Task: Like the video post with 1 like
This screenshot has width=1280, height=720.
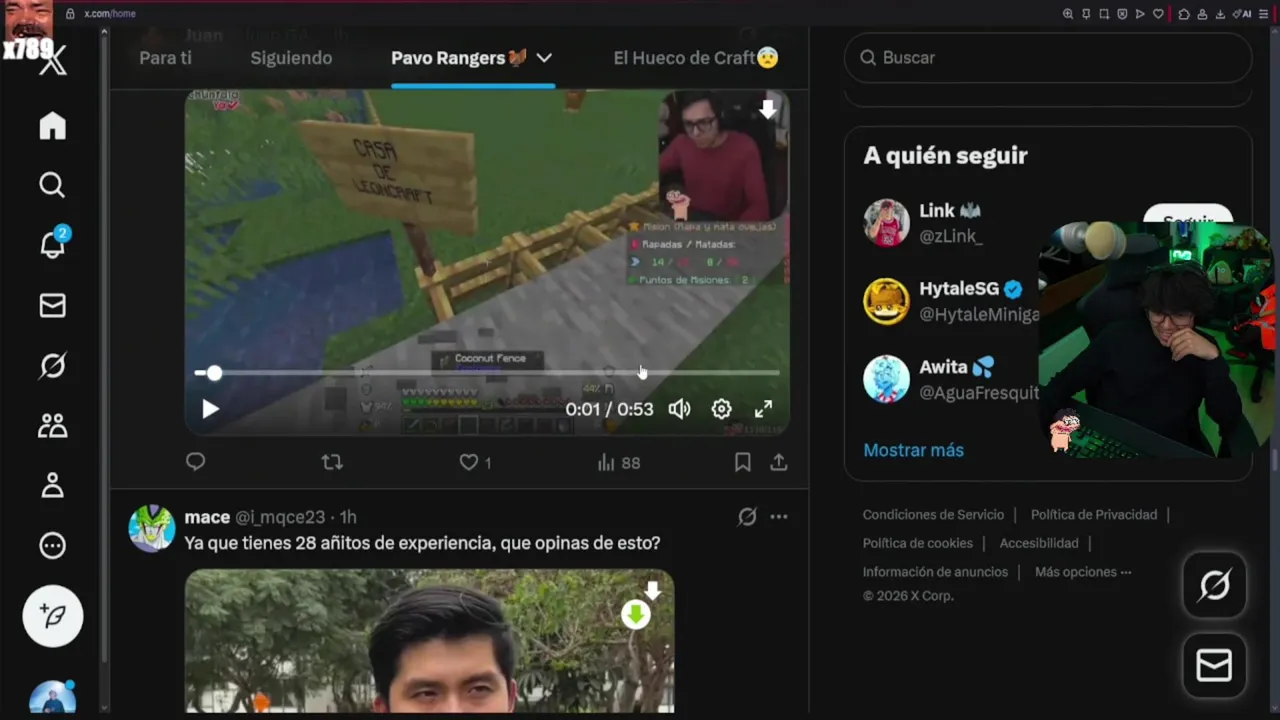Action: coord(475,462)
